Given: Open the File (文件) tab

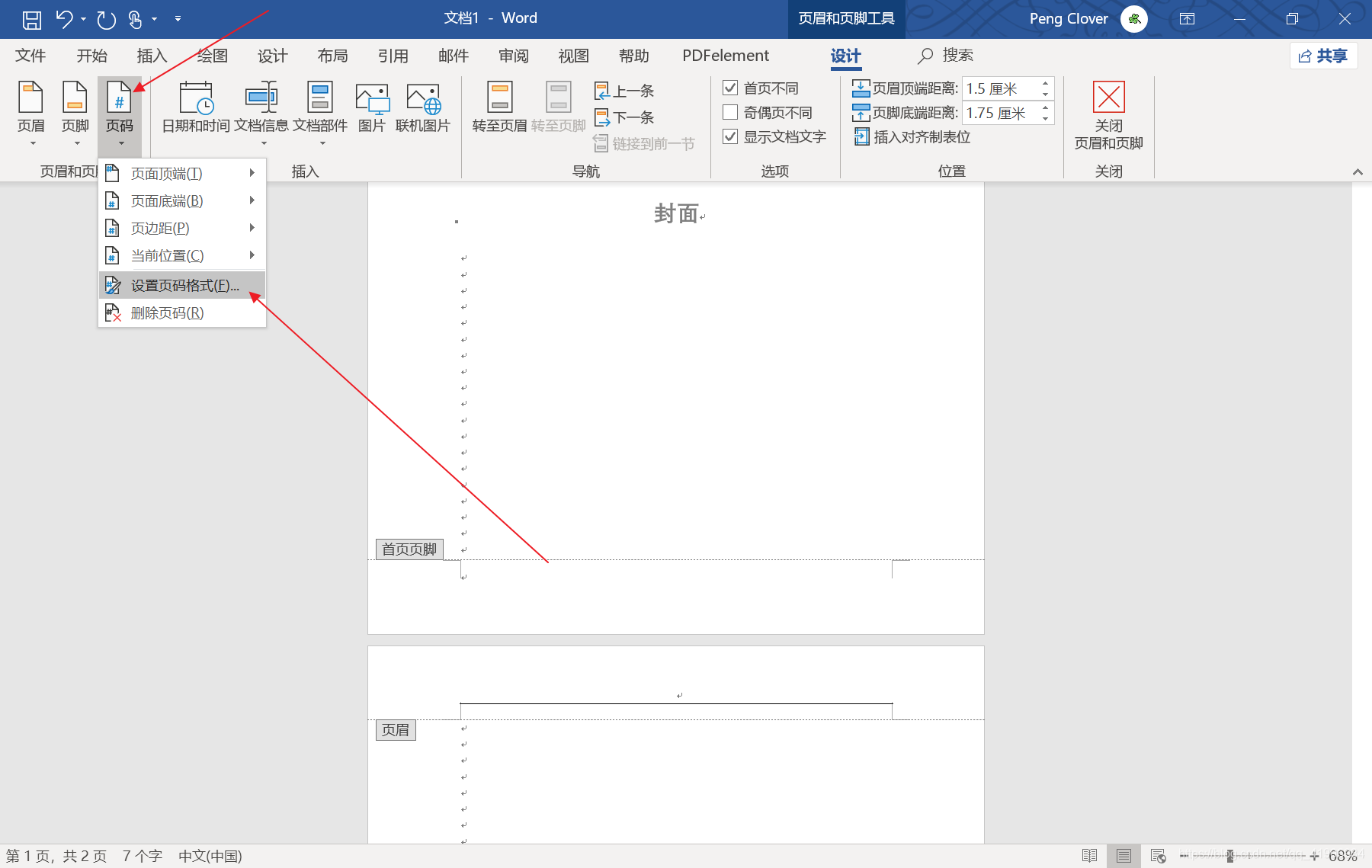Looking at the screenshot, I should pyautogui.click(x=30, y=56).
